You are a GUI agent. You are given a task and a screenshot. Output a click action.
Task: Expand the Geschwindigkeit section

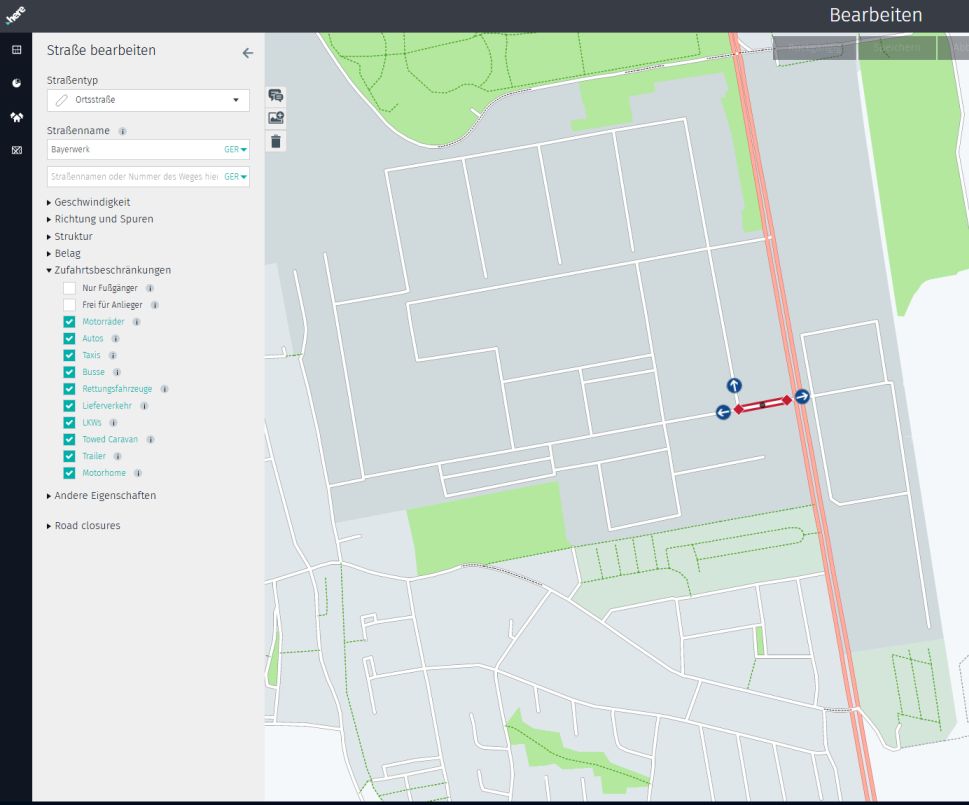91,202
